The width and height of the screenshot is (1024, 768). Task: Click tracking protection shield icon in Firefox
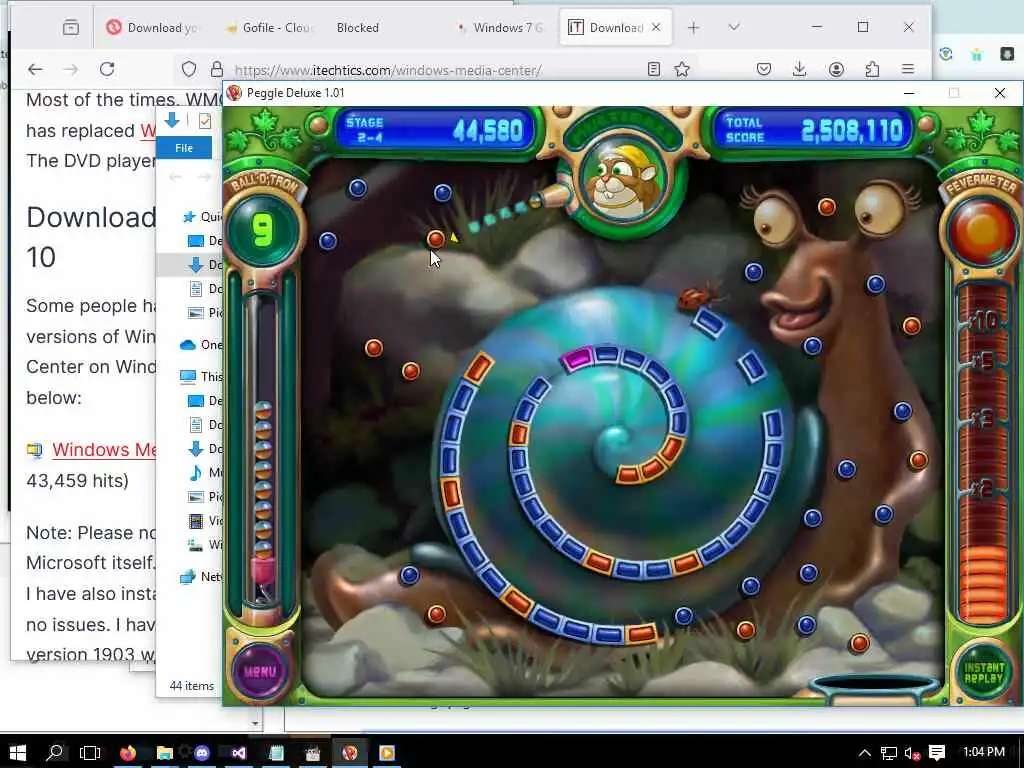click(189, 69)
